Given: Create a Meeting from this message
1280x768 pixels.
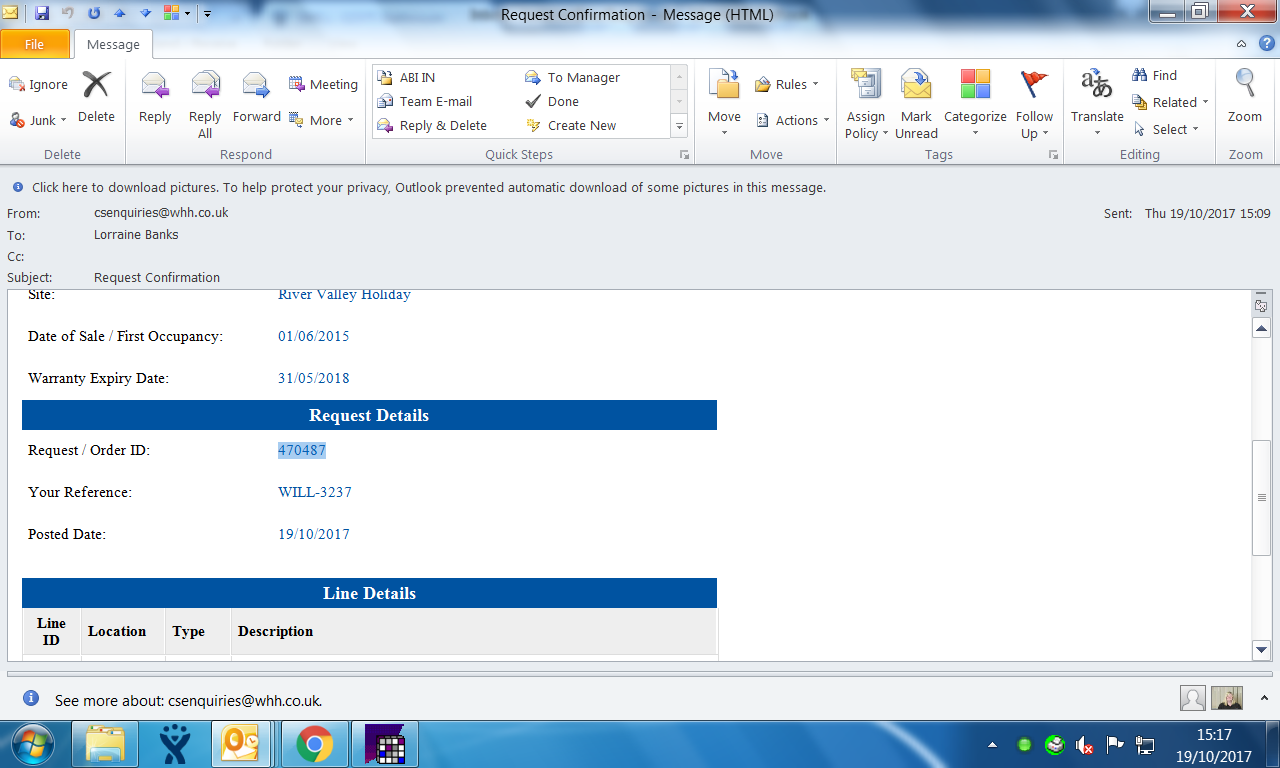Looking at the screenshot, I should 323,85.
